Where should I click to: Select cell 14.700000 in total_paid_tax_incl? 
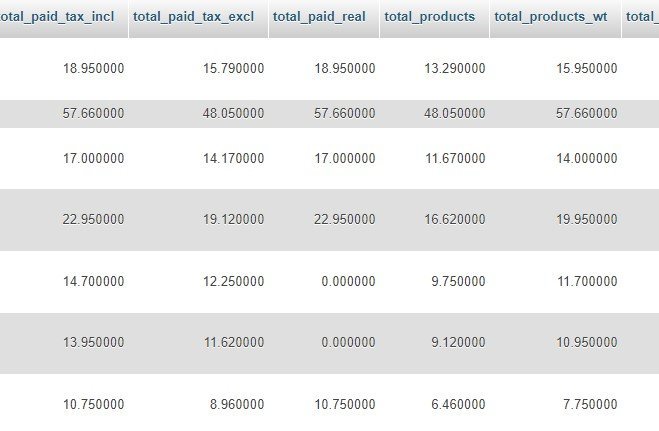pyautogui.click(x=93, y=281)
